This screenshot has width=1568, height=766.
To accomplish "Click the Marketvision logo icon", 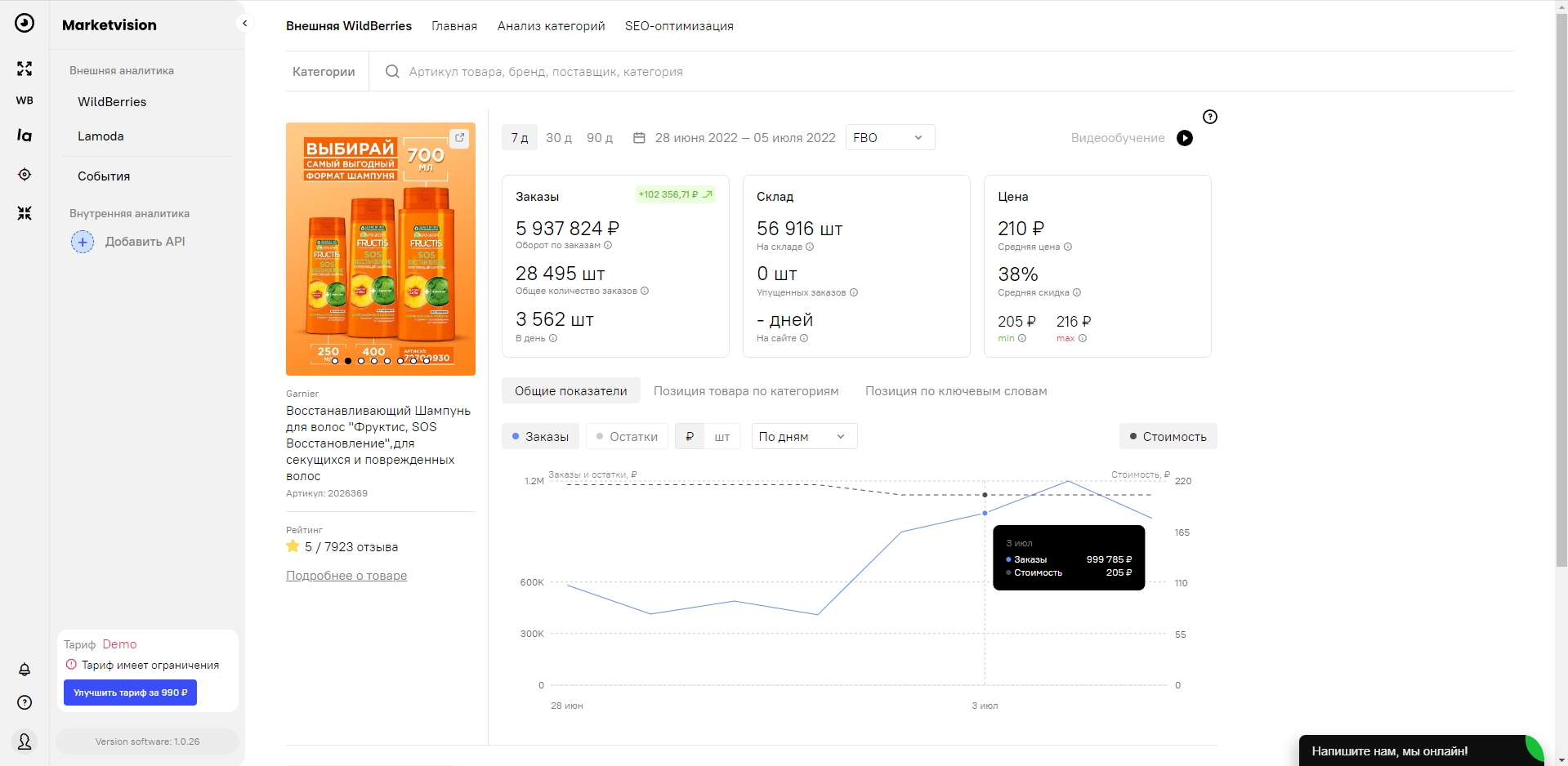I will 25,23.
